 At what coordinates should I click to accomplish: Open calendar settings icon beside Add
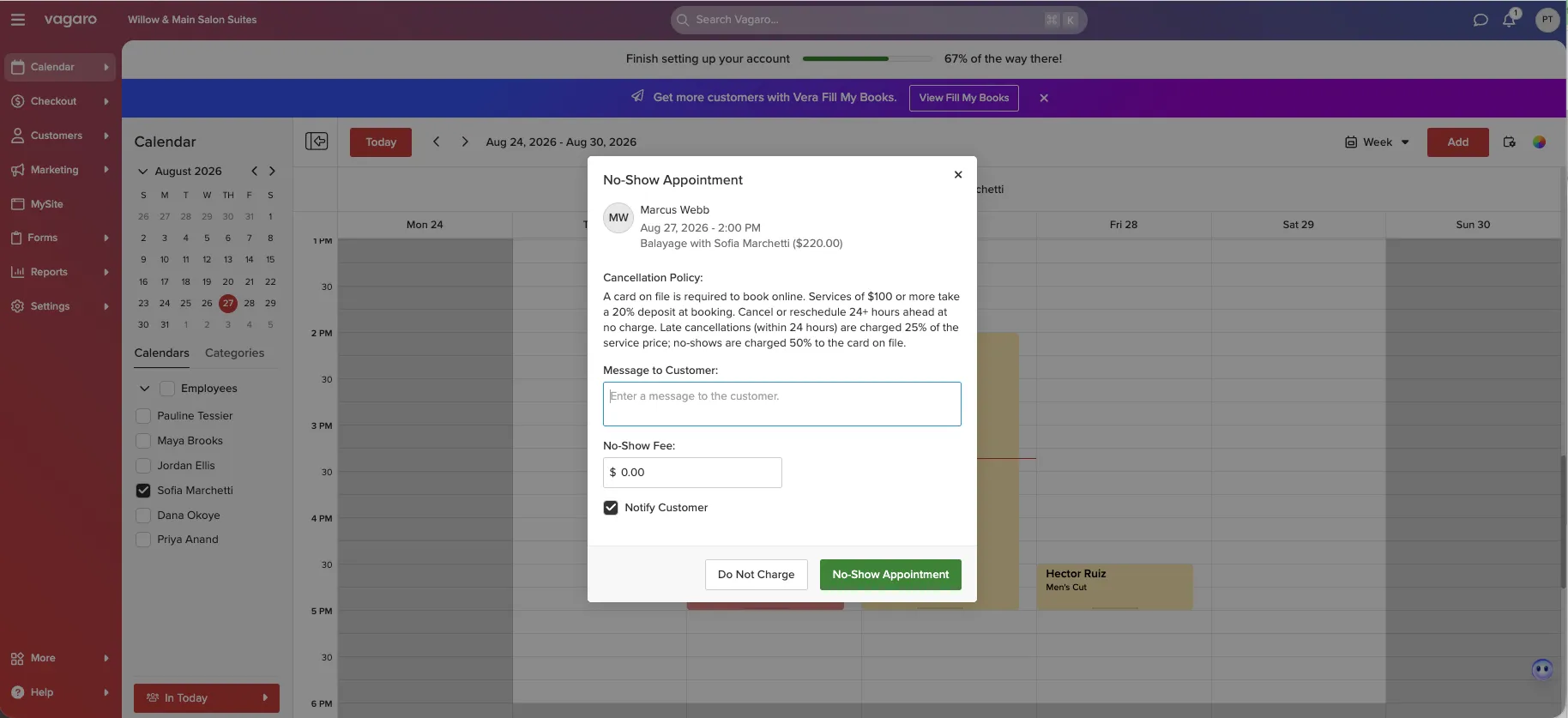point(1510,142)
